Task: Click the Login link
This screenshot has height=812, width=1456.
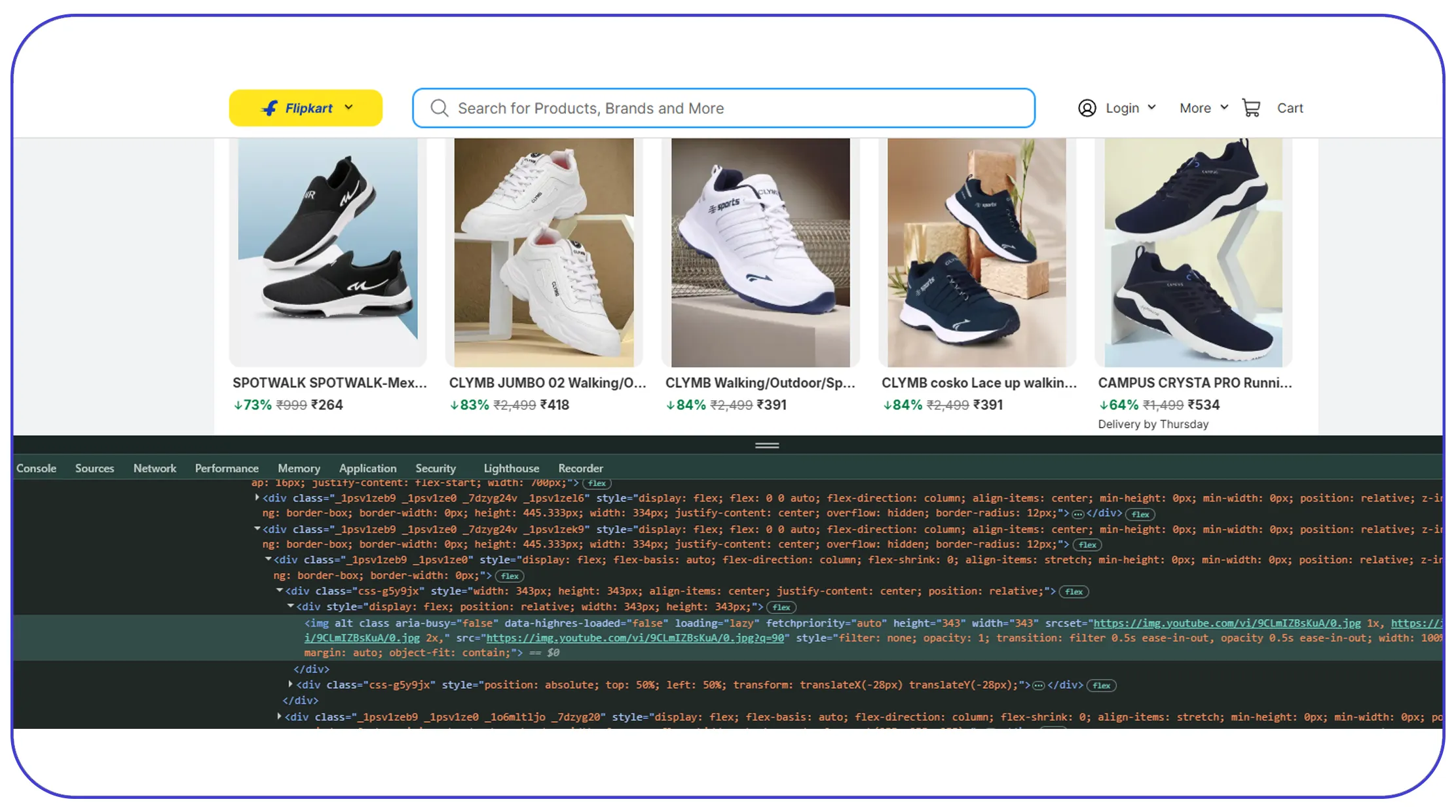Action: (1122, 108)
